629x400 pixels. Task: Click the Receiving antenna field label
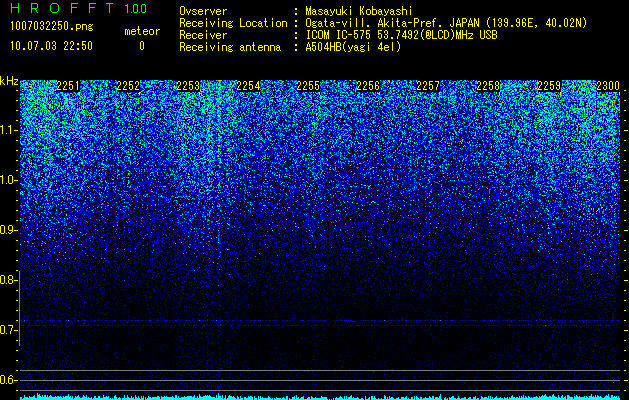coord(230,47)
